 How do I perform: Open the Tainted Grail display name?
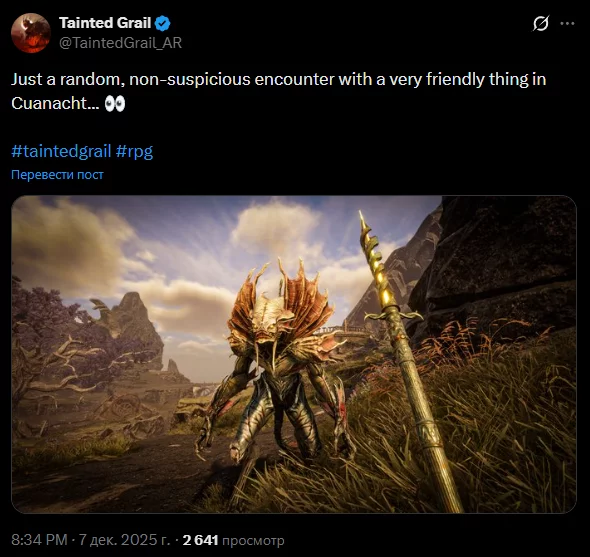(x=105, y=23)
